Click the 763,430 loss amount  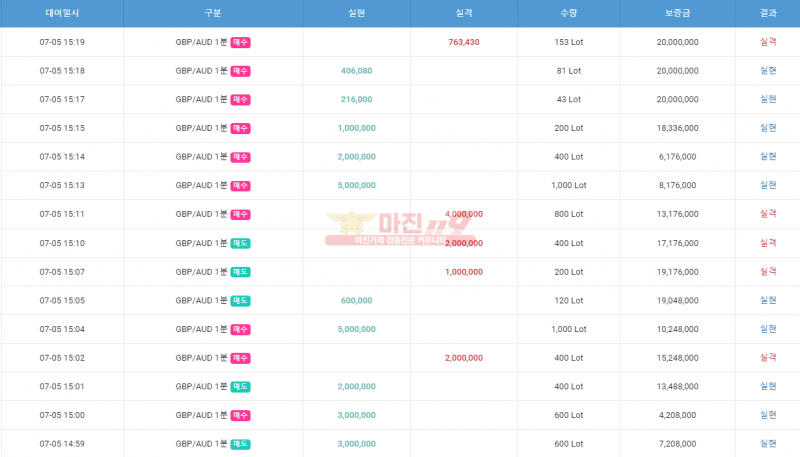[x=464, y=42]
